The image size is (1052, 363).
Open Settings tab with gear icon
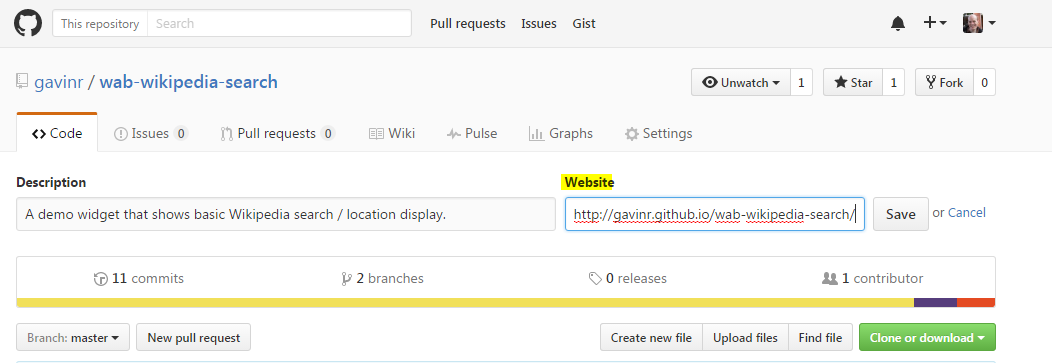[658, 134]
